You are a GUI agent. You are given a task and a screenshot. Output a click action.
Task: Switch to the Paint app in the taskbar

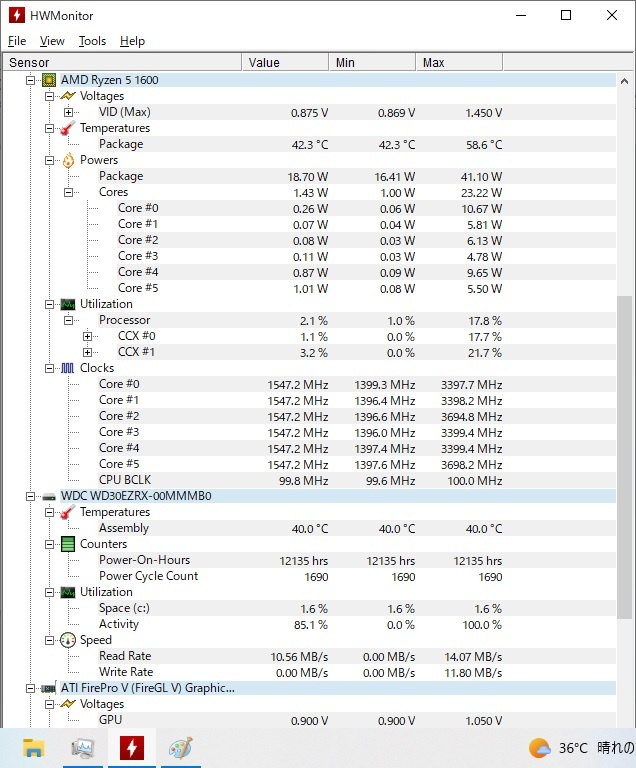tap(181, 748)
